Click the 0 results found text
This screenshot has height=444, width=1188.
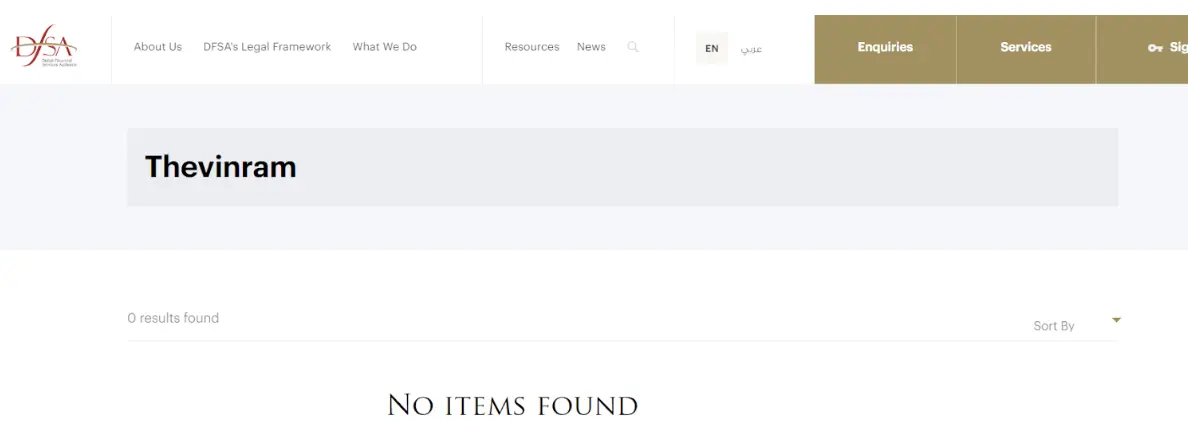(174, 318)
